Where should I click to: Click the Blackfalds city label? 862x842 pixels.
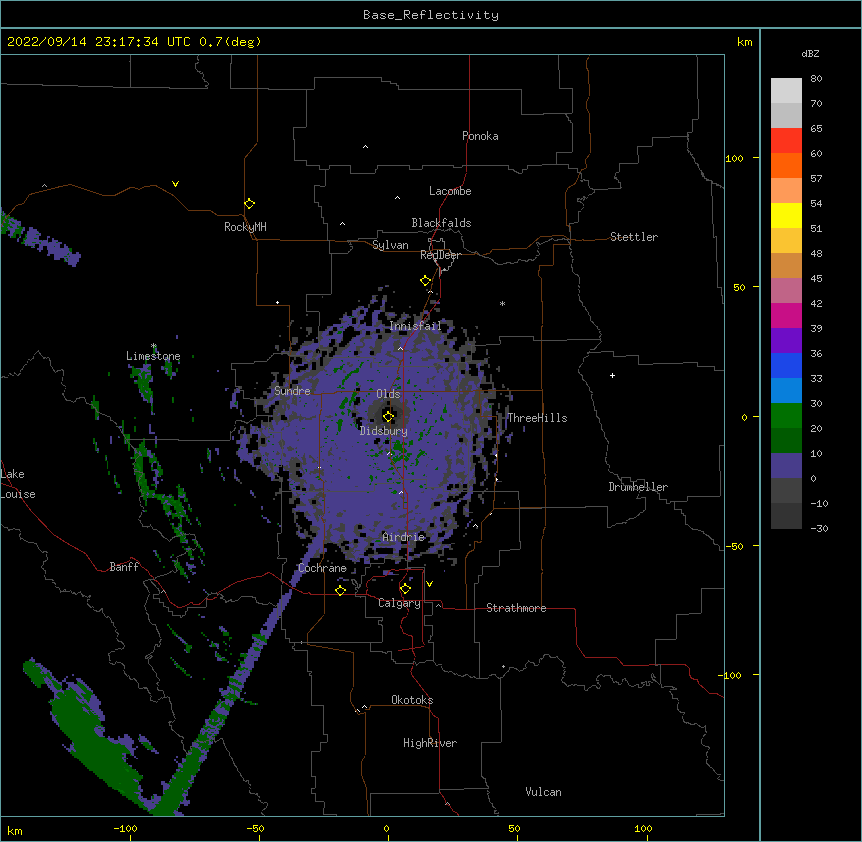441,223
